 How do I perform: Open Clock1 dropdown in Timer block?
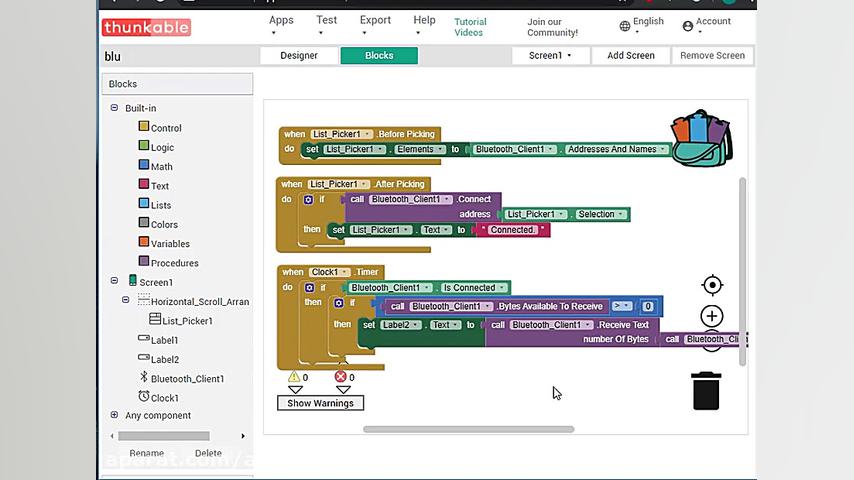point(330,272)
